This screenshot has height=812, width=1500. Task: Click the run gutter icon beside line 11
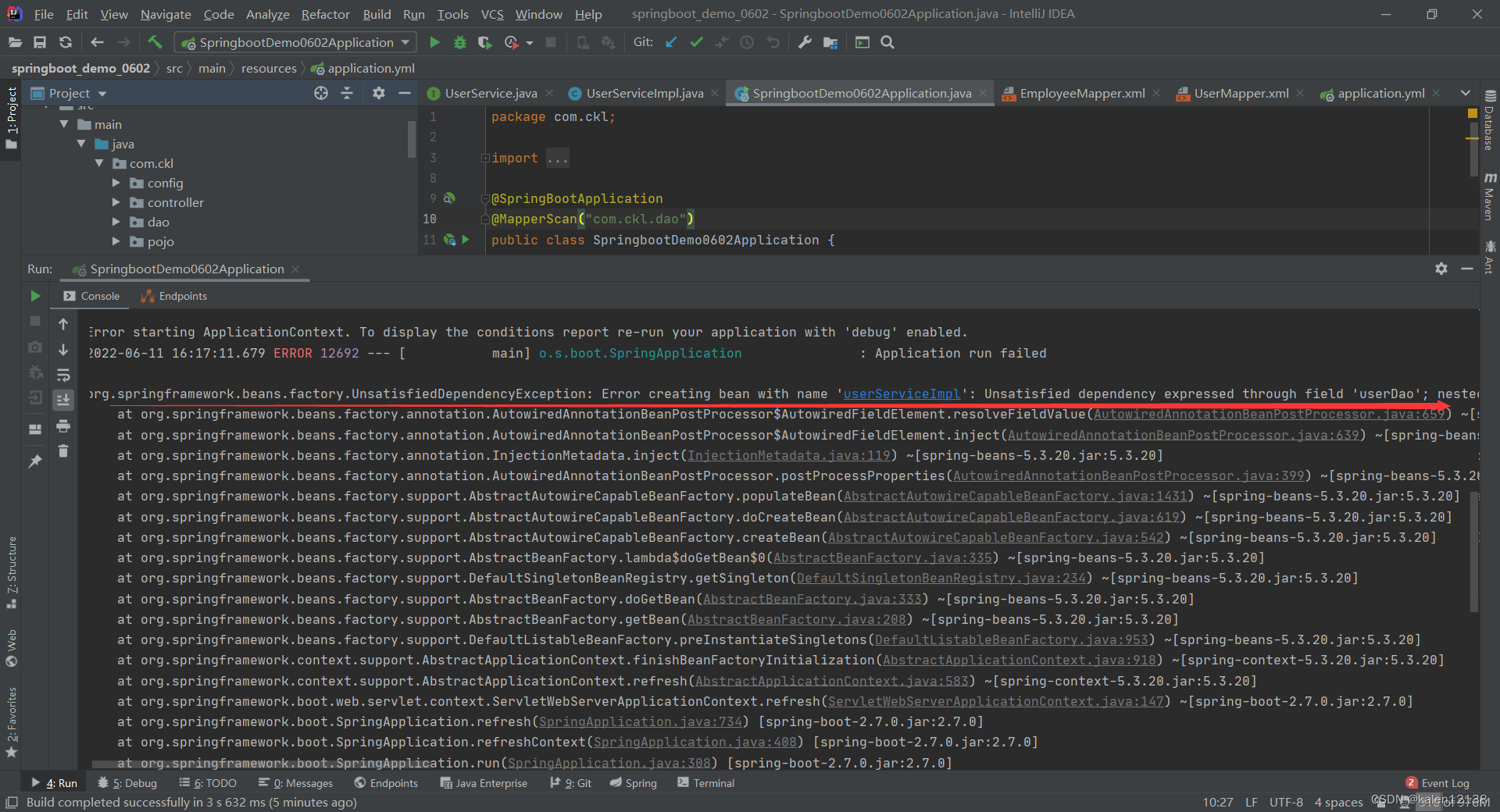[466, 240]
